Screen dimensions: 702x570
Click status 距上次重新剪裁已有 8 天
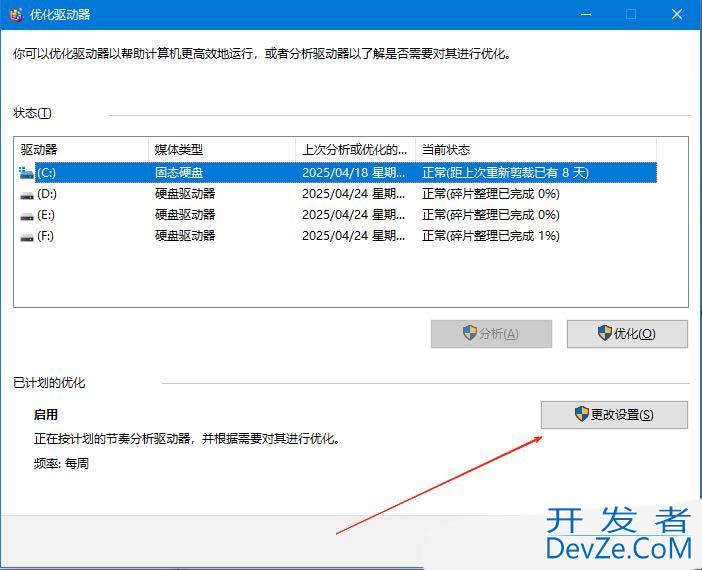[x=505, y=173]
